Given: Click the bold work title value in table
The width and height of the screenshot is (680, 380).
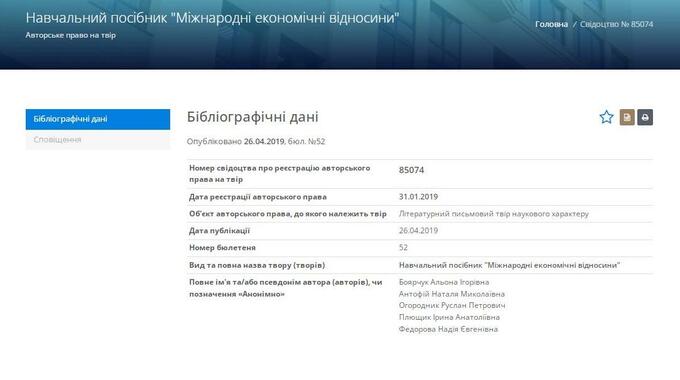Looking at the screenshot, I should pos(509,265).
